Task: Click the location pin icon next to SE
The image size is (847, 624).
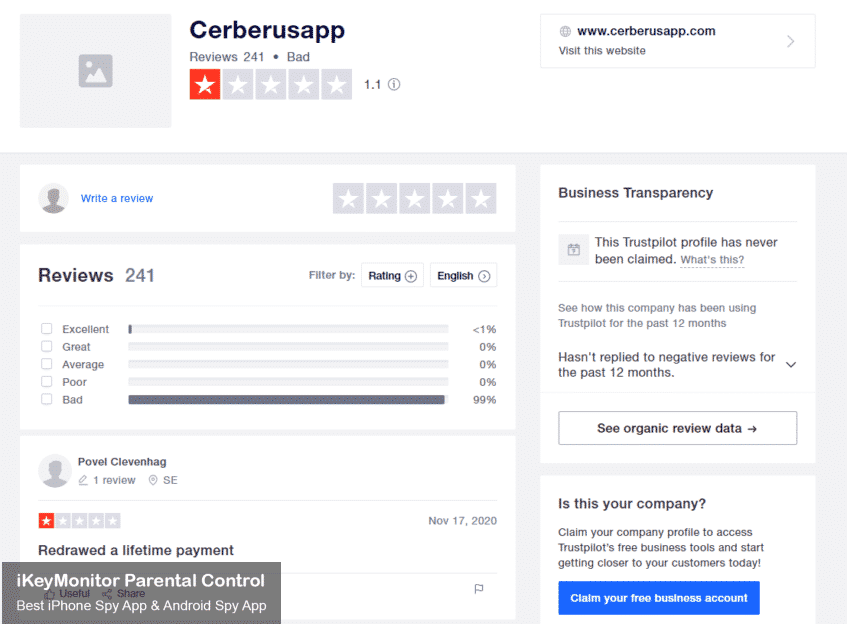Action: click(153, 480)
